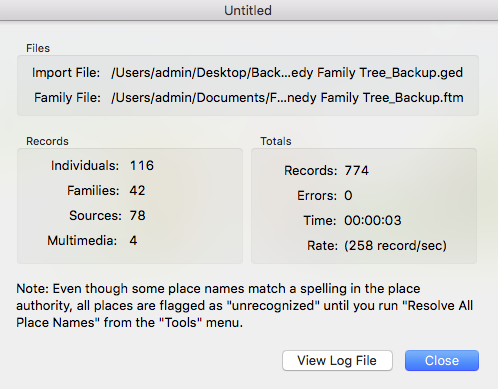The height and width of the screenshot is (389, 498).
Task: Select the Family File path text
Action: pyautogui.click(x=287, y=98)
